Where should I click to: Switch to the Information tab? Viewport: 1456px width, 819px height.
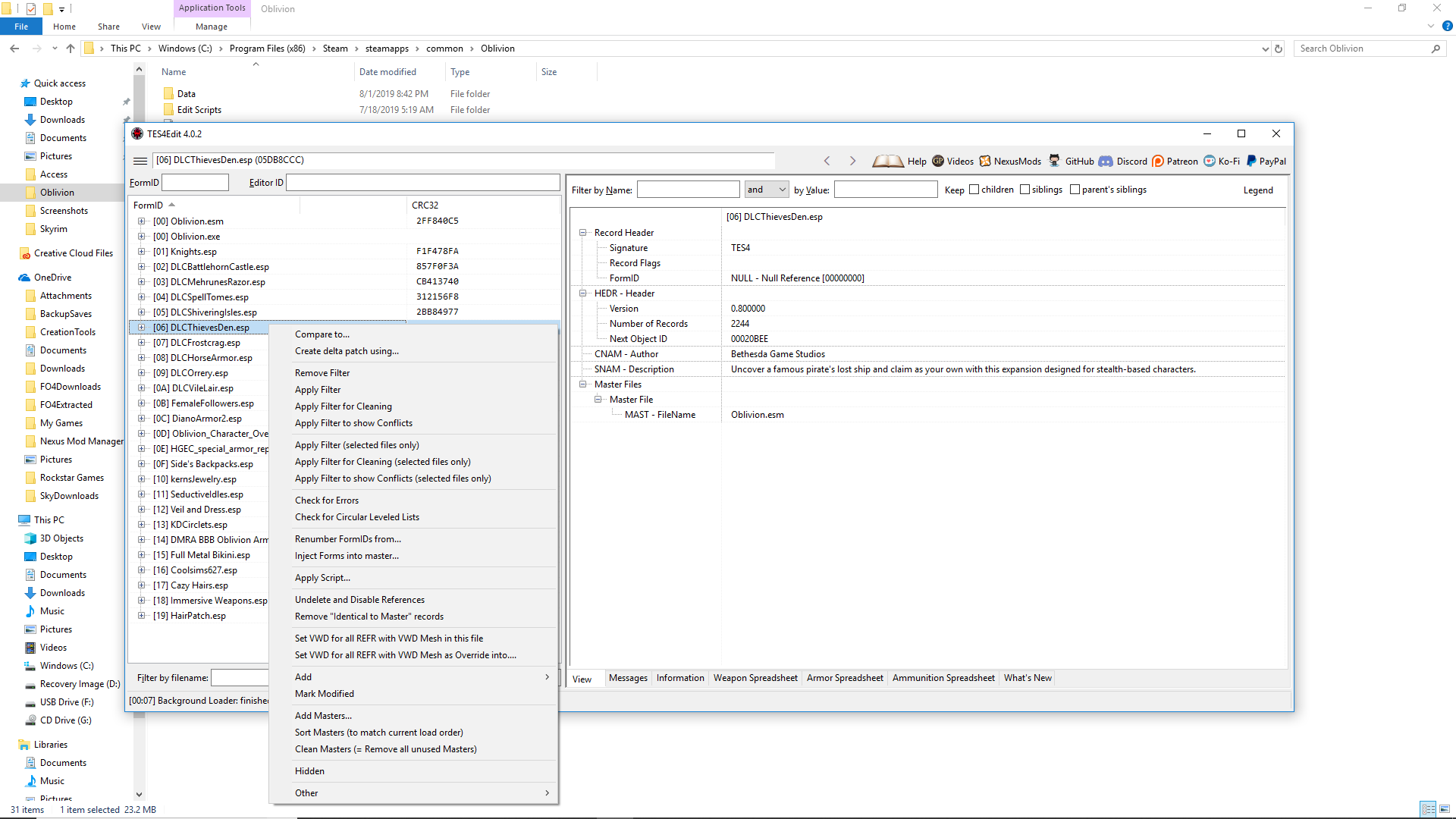coord(680,678)
